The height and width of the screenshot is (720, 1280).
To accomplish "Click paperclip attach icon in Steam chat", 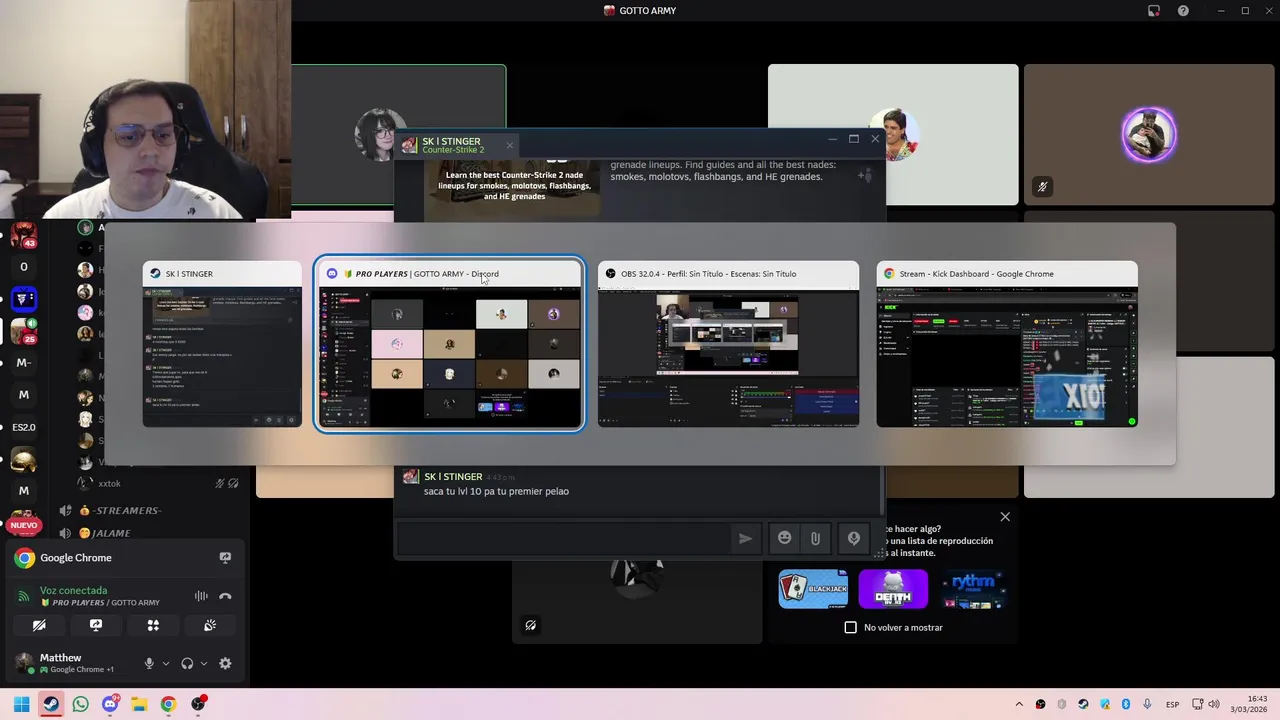I will click(x=816, y=538).
